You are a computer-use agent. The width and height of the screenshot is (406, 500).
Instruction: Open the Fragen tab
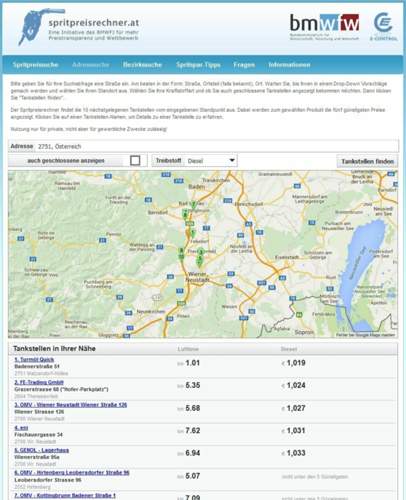click(x=244, y=65)
